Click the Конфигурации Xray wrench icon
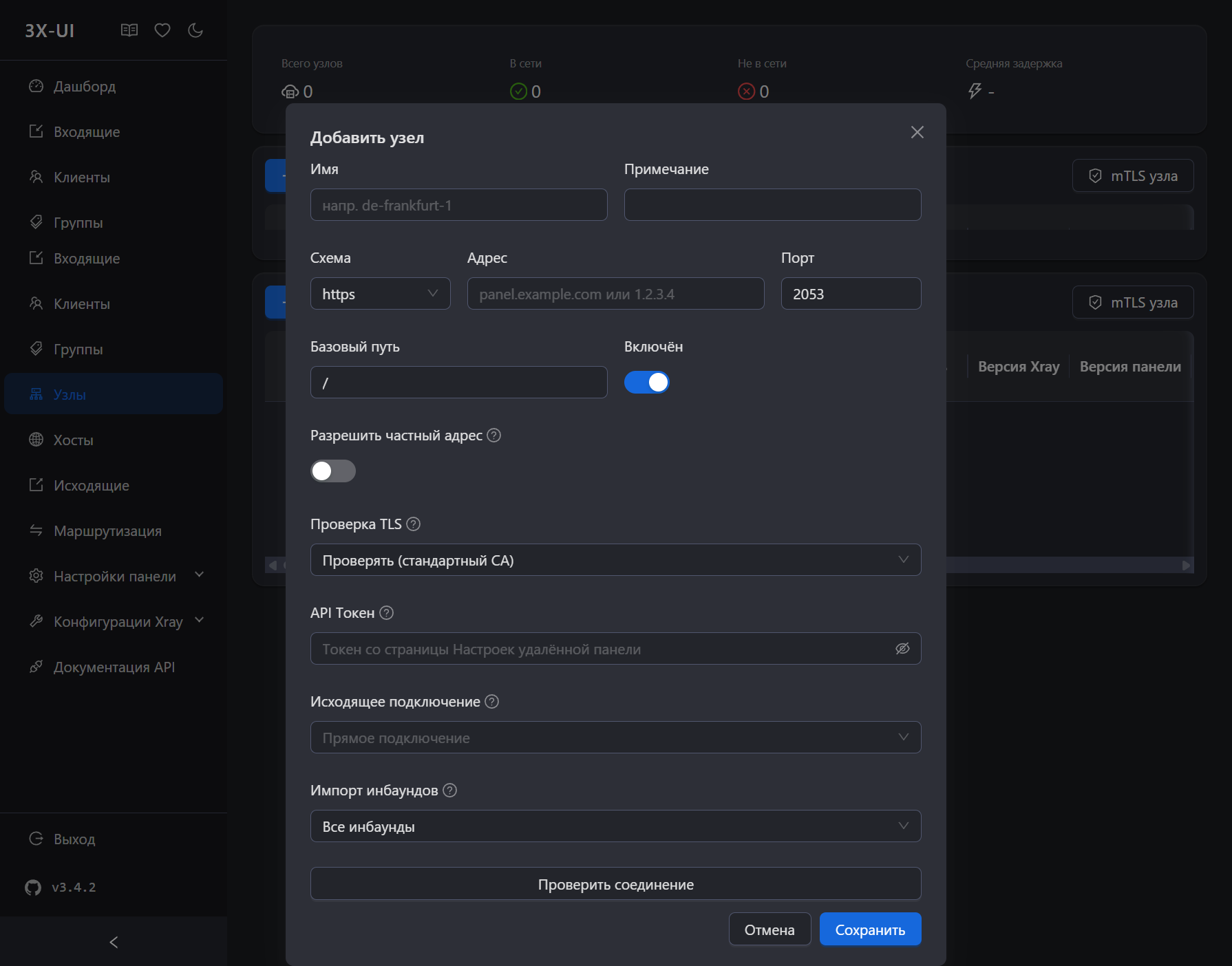This screenshot has height=966, width=1232. point(36,621)
